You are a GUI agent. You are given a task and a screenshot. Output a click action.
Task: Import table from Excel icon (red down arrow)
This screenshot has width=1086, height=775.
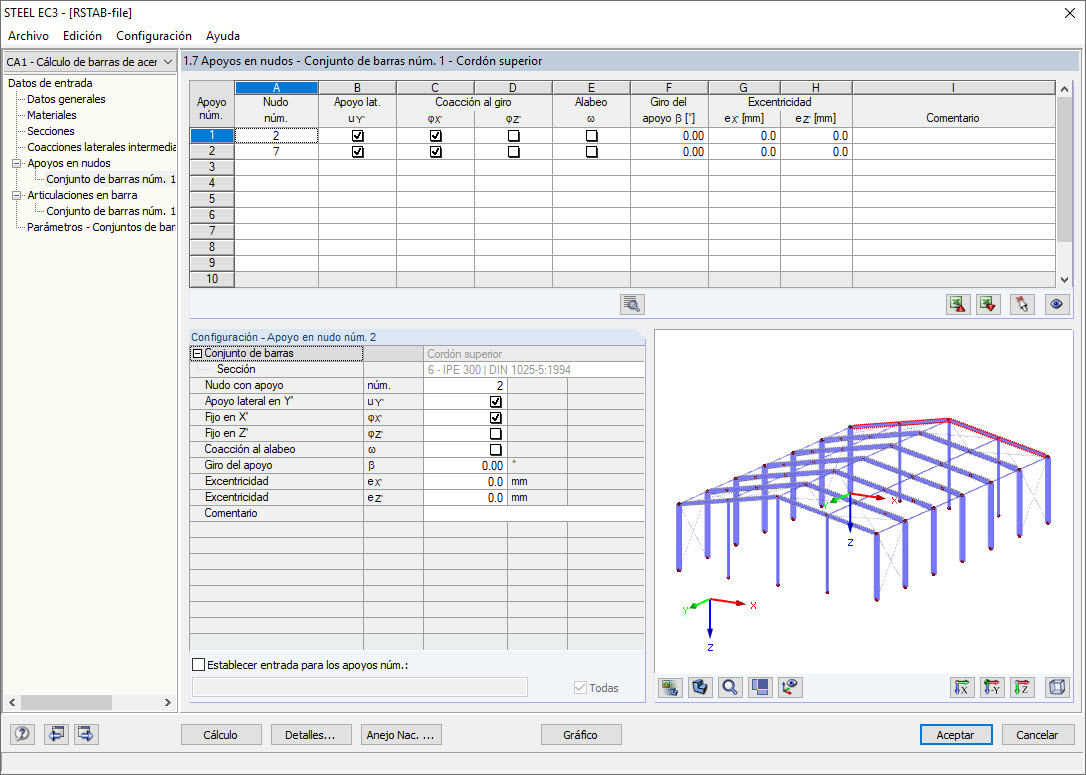point(988,305)
